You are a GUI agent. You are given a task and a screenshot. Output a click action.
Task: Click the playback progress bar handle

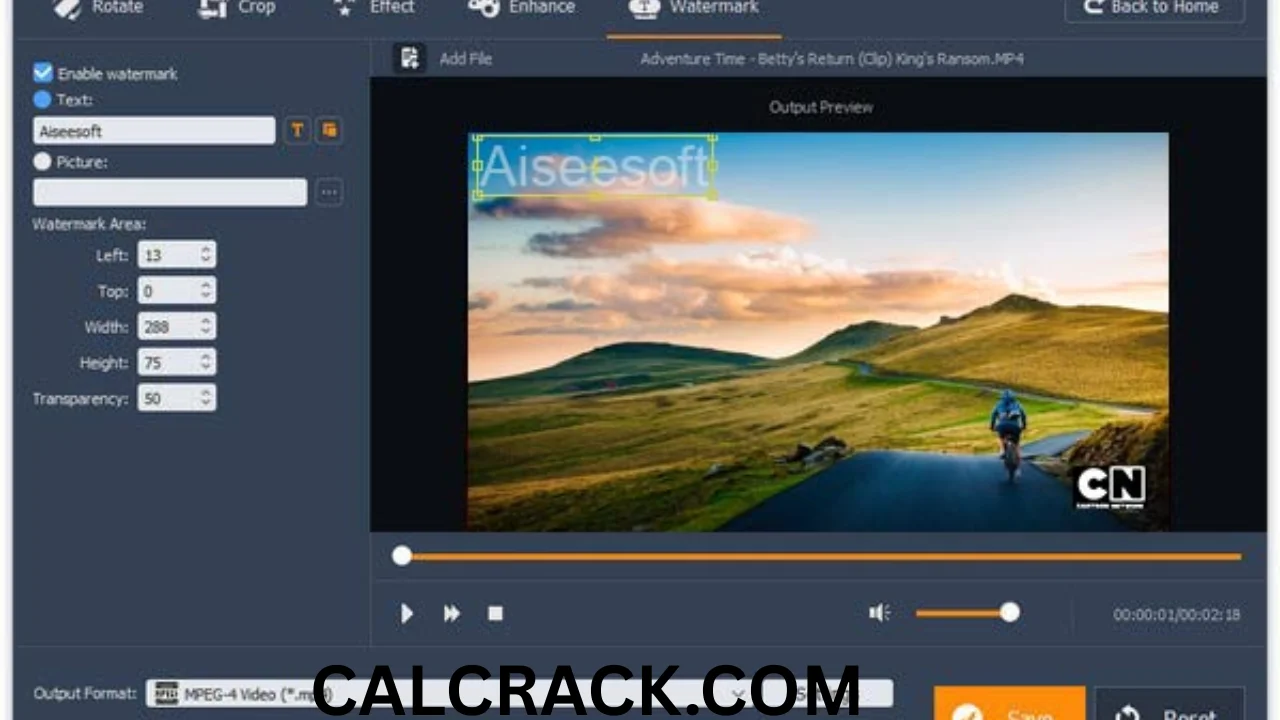[402, 556]
